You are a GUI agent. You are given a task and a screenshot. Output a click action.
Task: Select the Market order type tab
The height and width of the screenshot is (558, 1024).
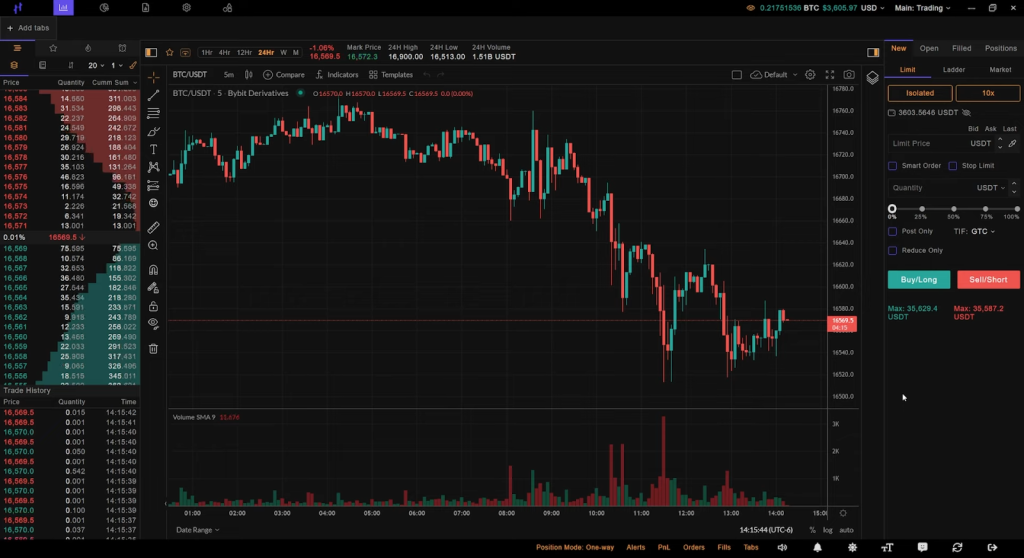pyautogui.click(x=1000, y=69)
